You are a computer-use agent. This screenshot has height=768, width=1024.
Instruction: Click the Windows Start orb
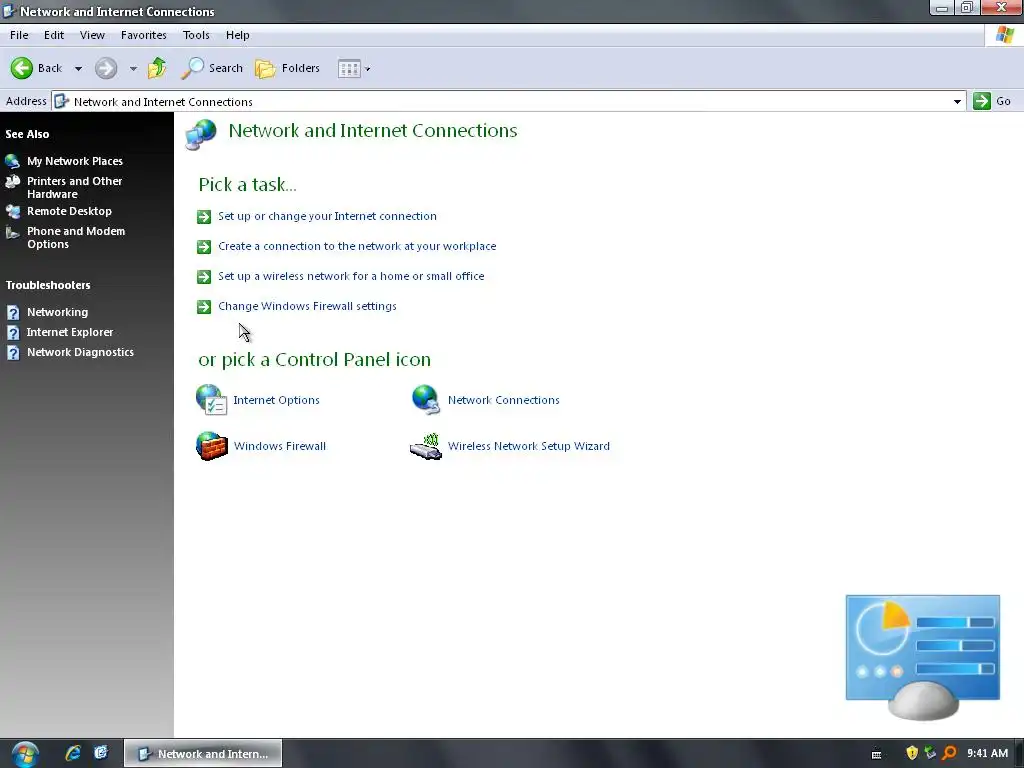(25, 754)
